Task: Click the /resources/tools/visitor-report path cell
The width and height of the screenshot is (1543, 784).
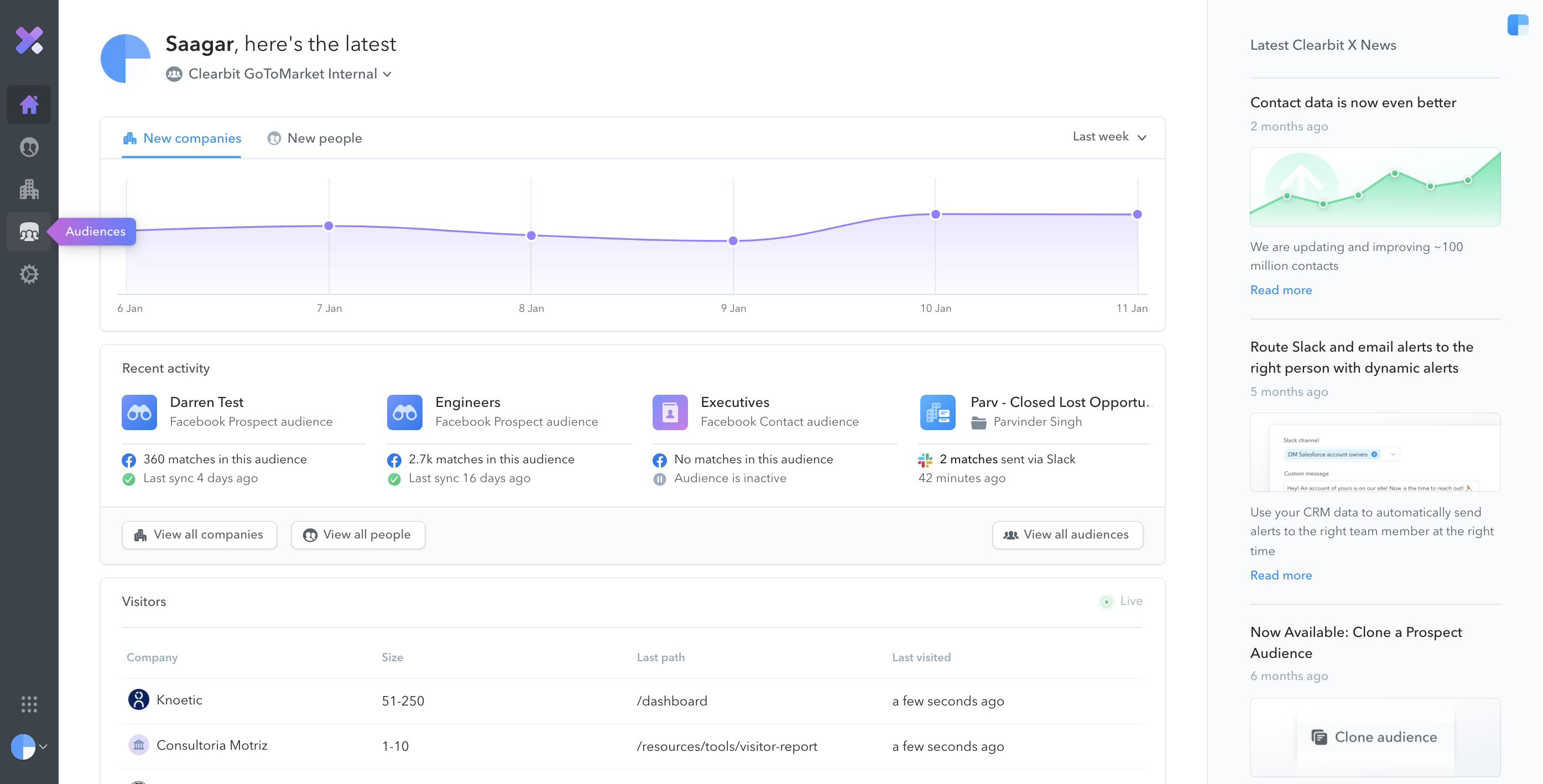Action: click(x=727, y=746)
